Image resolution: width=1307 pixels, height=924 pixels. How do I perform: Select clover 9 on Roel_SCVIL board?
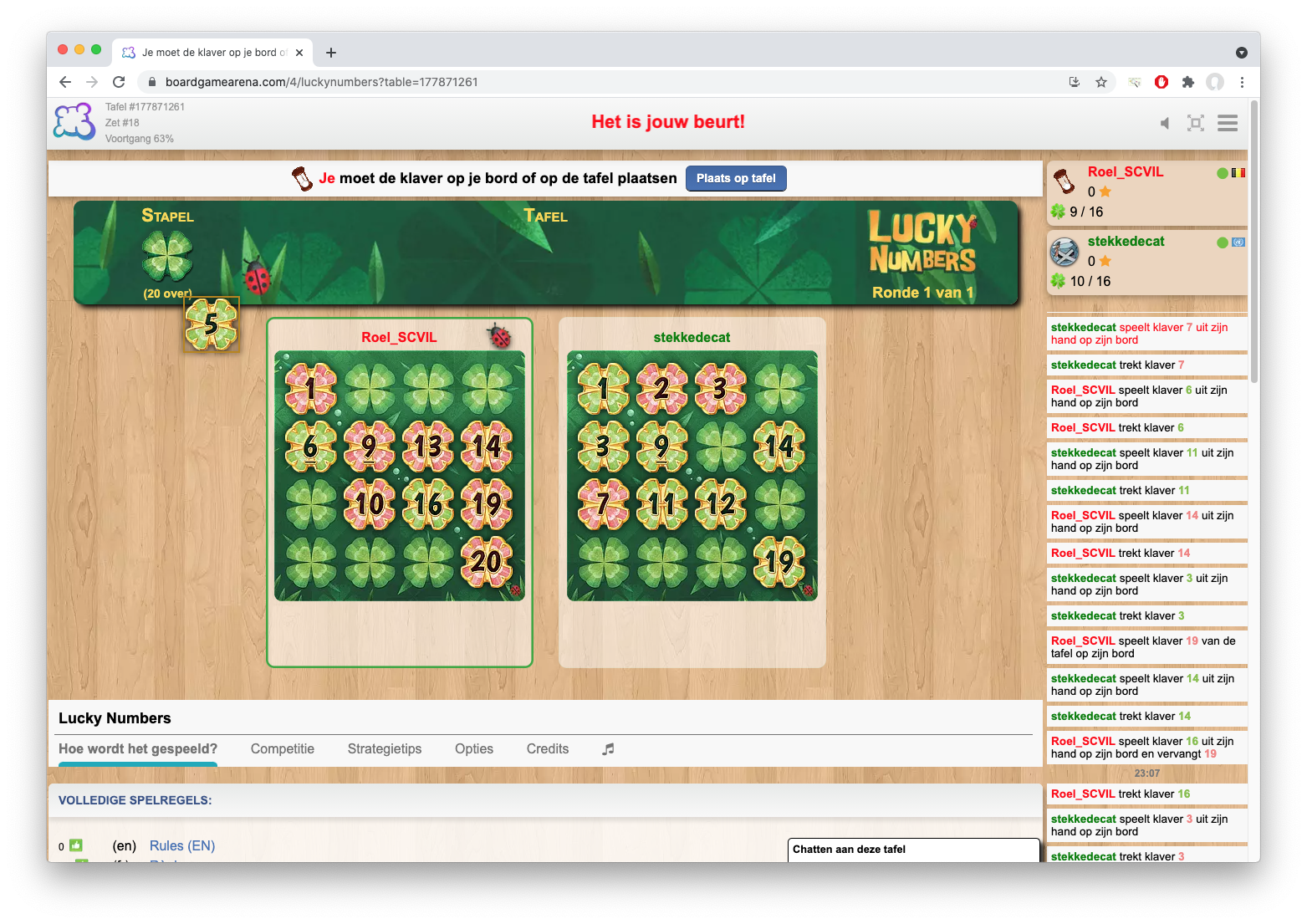pos(370,447)
